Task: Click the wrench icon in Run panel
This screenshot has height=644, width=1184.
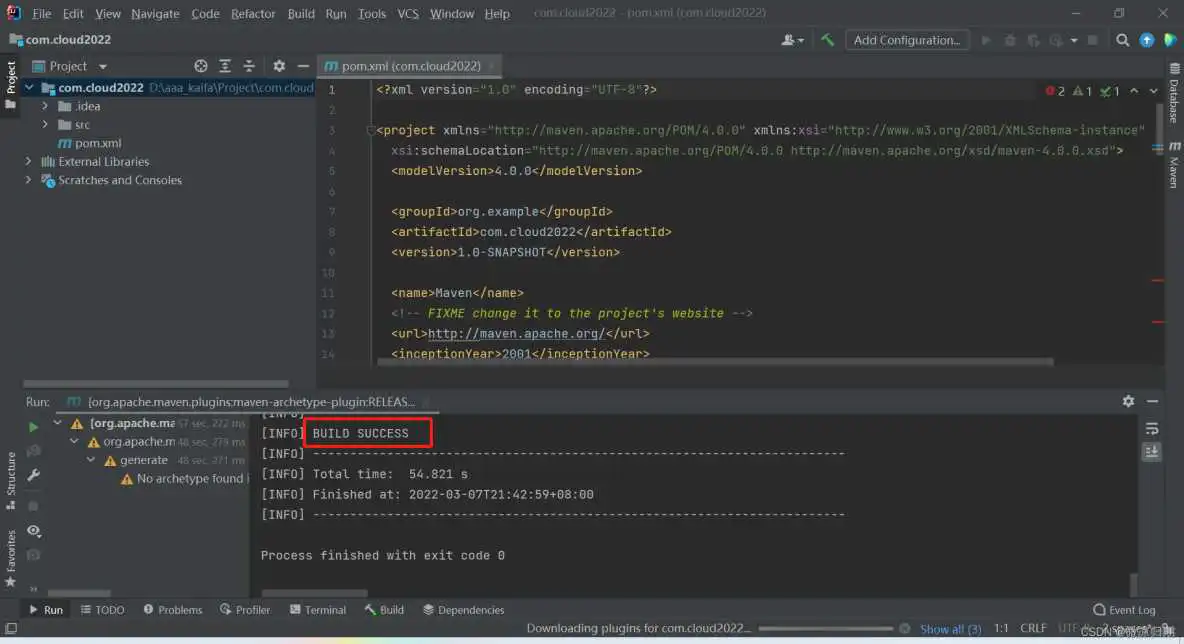Action: click(34, 476)
